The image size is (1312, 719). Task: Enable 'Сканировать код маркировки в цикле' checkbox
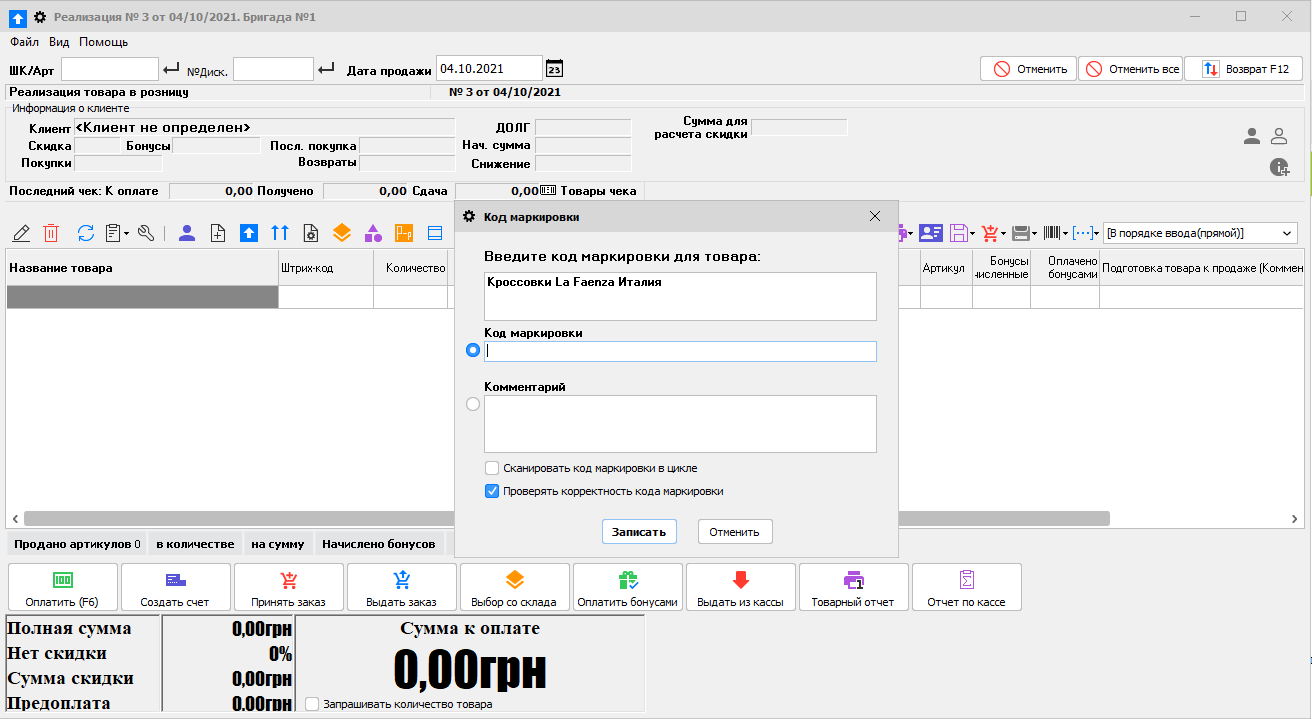coord(492,468)
